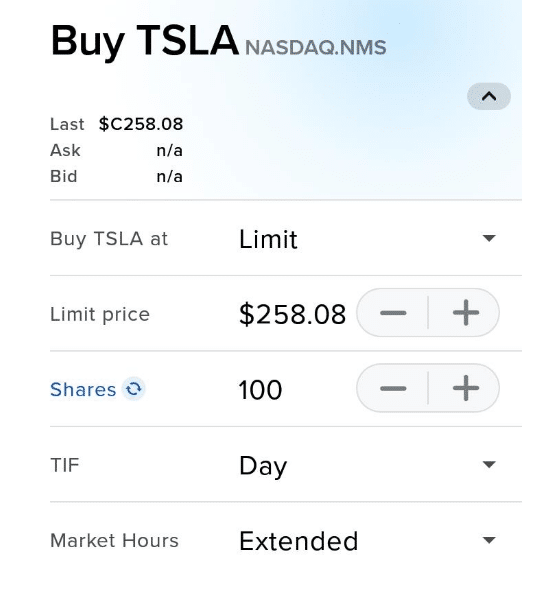Screen dimensions: 533x589
Task: Open the order type Limit dropdown arrow
Action: [489, 238]
